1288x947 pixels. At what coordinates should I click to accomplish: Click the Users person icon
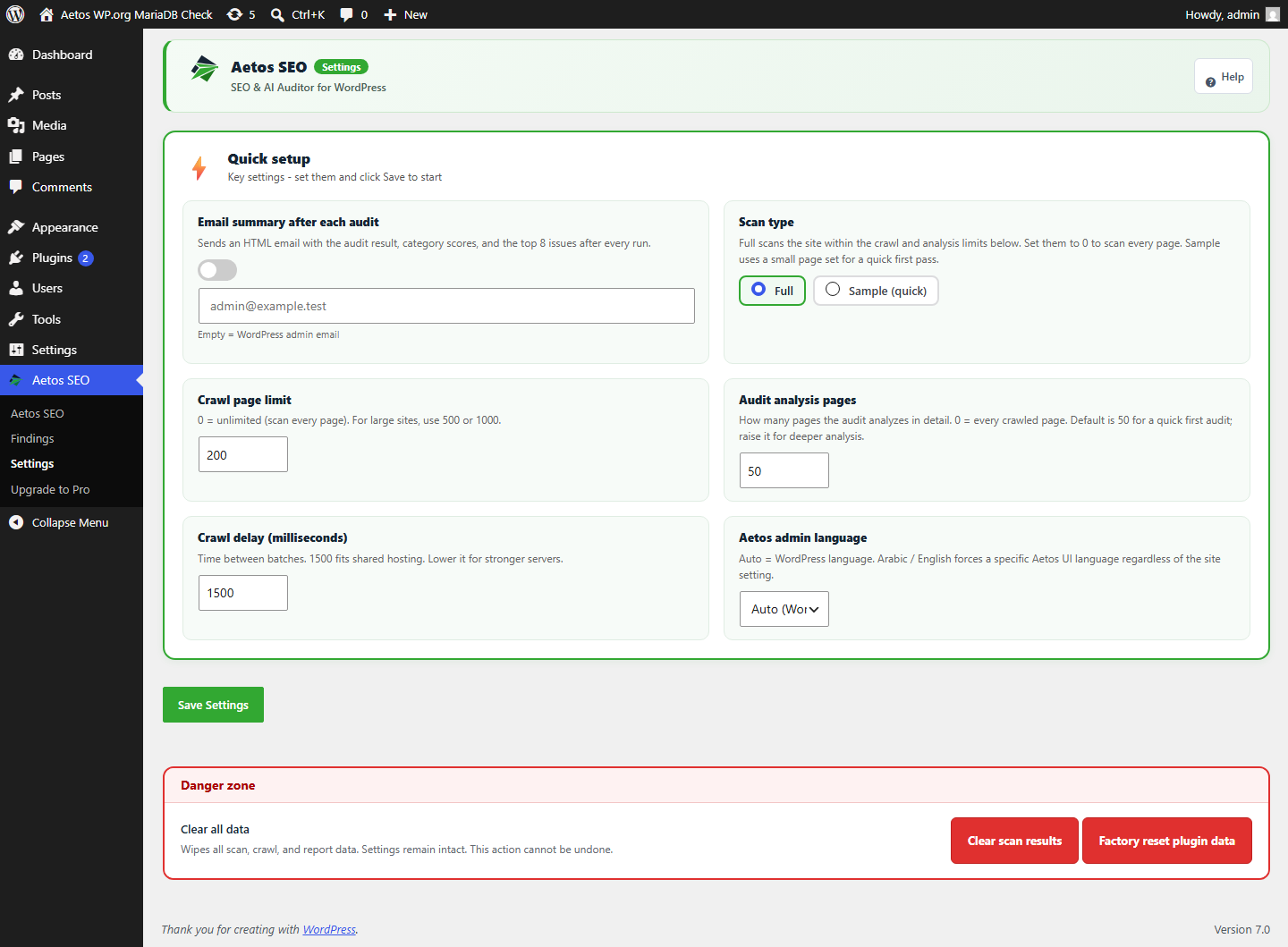point(16,288)
